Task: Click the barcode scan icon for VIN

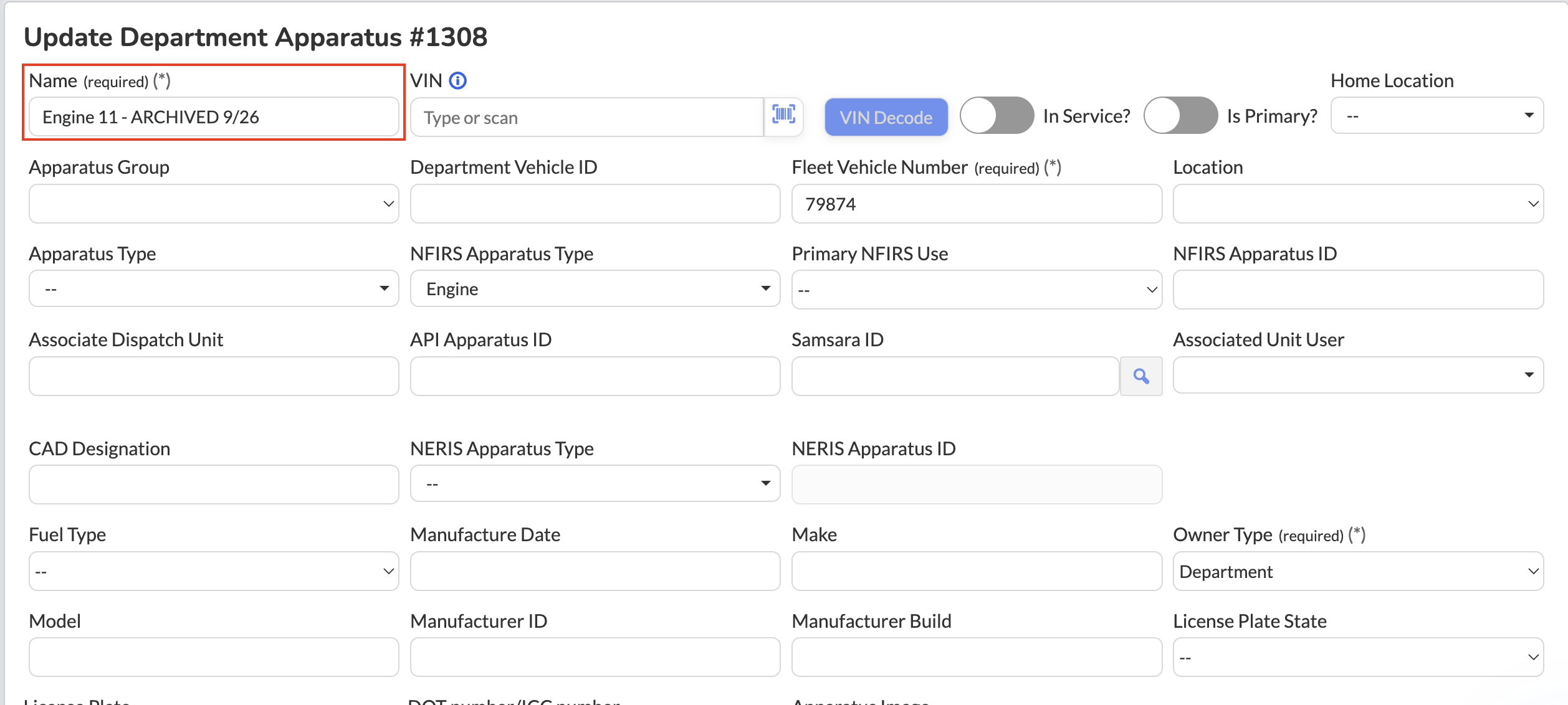Action: [x=783, y=116]
